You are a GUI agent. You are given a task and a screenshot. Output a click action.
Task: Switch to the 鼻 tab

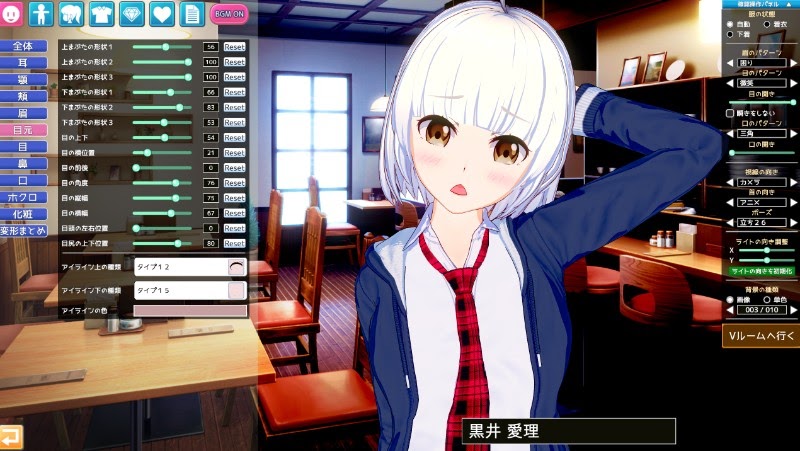pyautogui.click(x=23, y=164)
